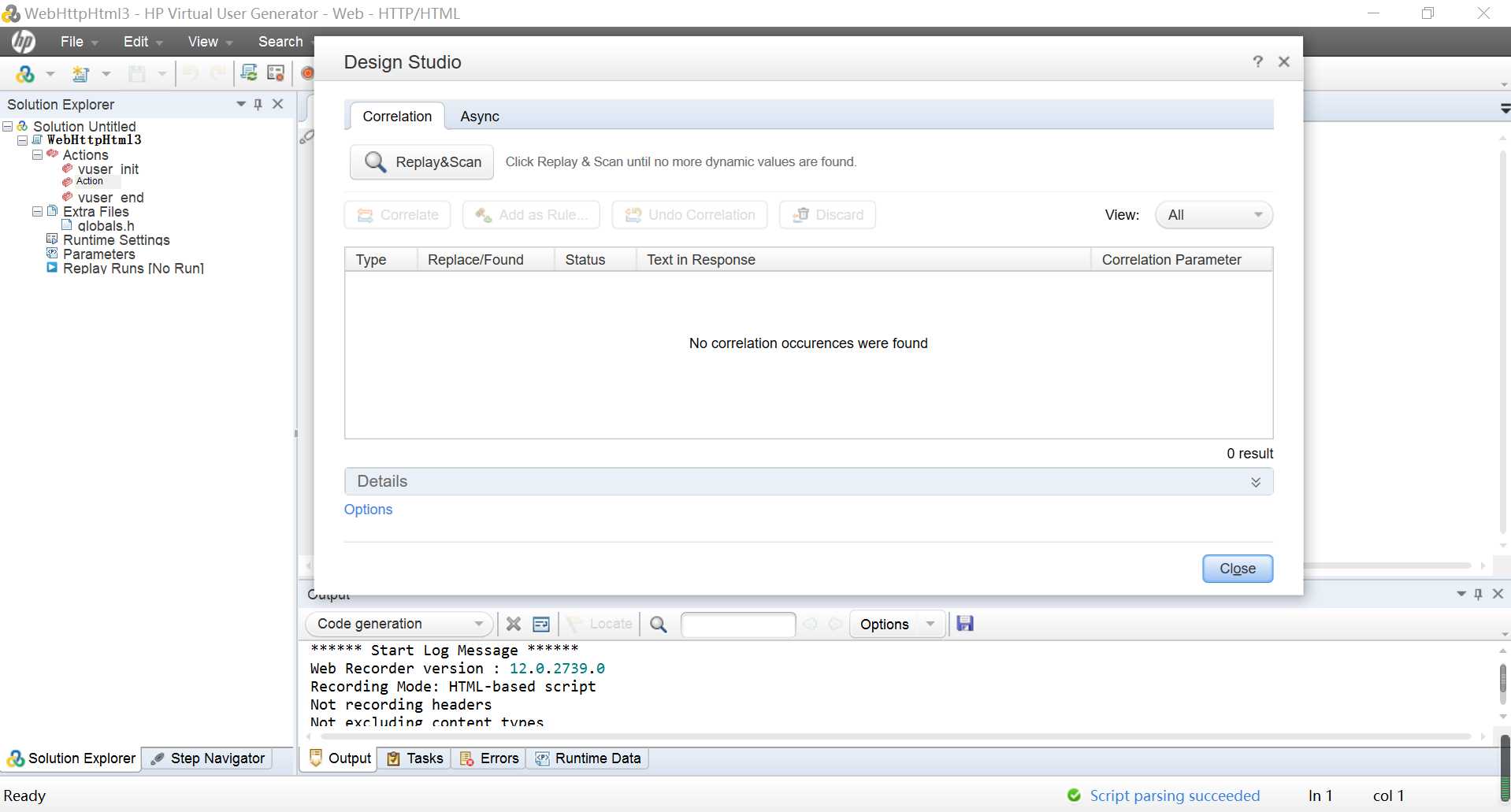This screenshot has width=1511, height=812.
Task: Click the HP logo icon
Action: (24, 41)
